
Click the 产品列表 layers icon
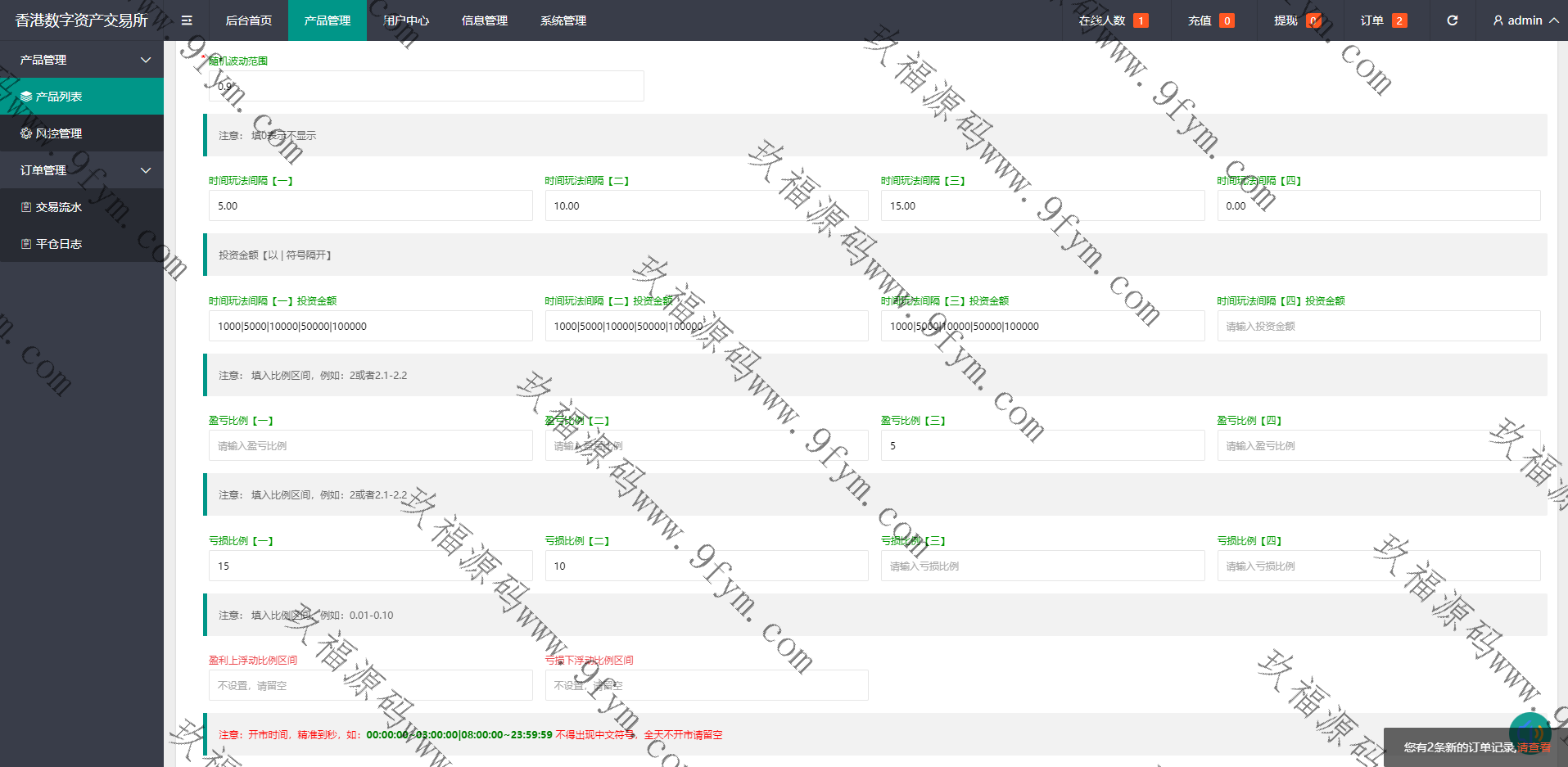coord(26,97)
